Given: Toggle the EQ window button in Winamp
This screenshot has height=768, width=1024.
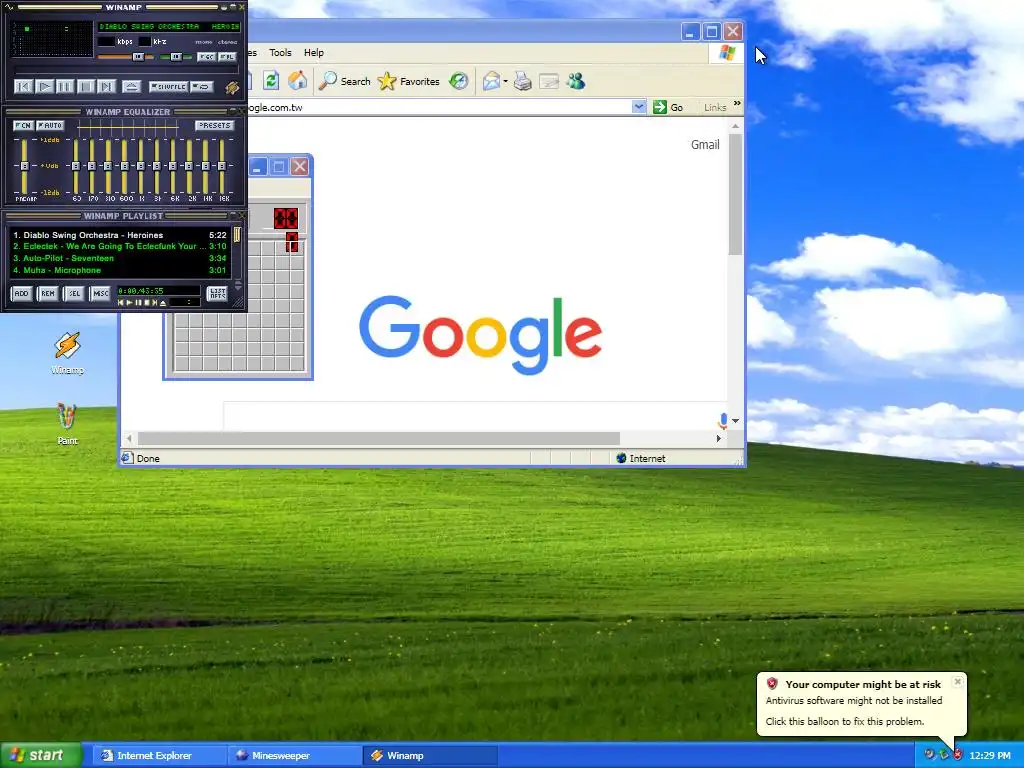Looking at the screenshot, I should click(206, 57).
